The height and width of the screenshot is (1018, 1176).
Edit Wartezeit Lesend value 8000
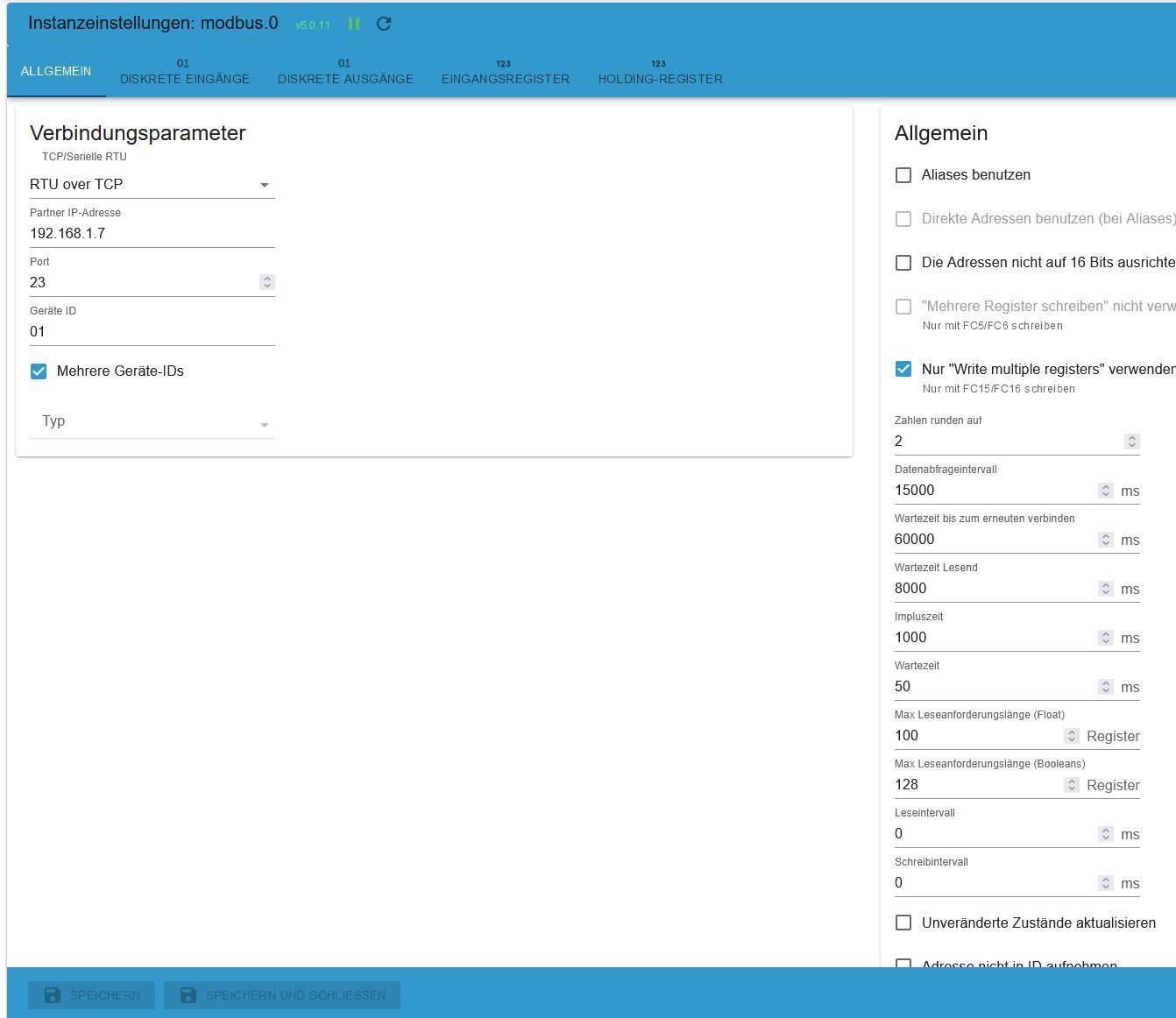click(x=995, y=589)
